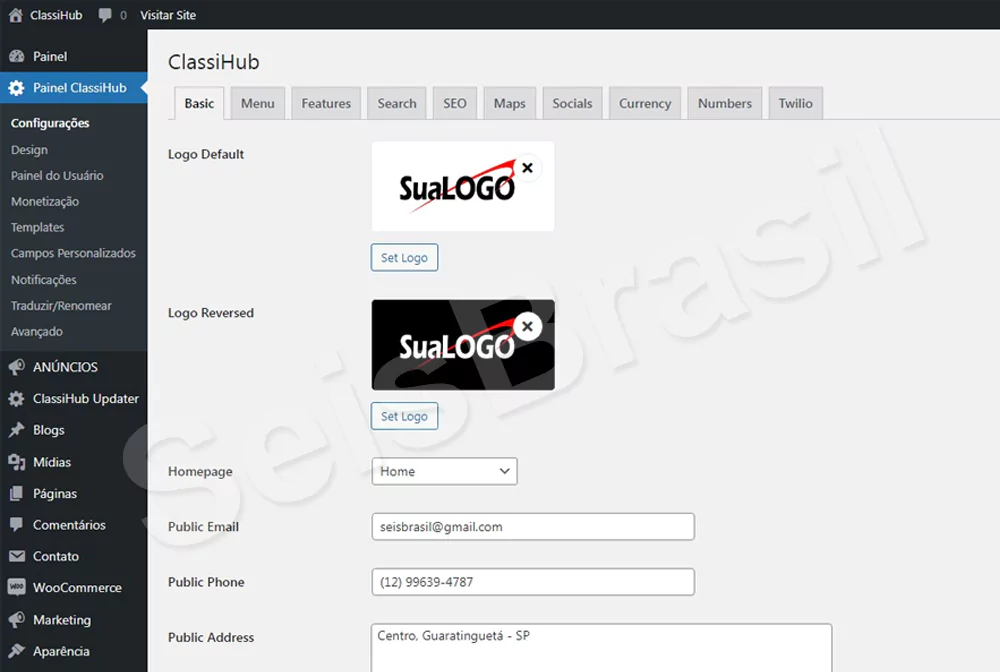Click the Comentários speech bubble icon
This screenshot has width=1000, height=672.
click(x=17, y=525)
